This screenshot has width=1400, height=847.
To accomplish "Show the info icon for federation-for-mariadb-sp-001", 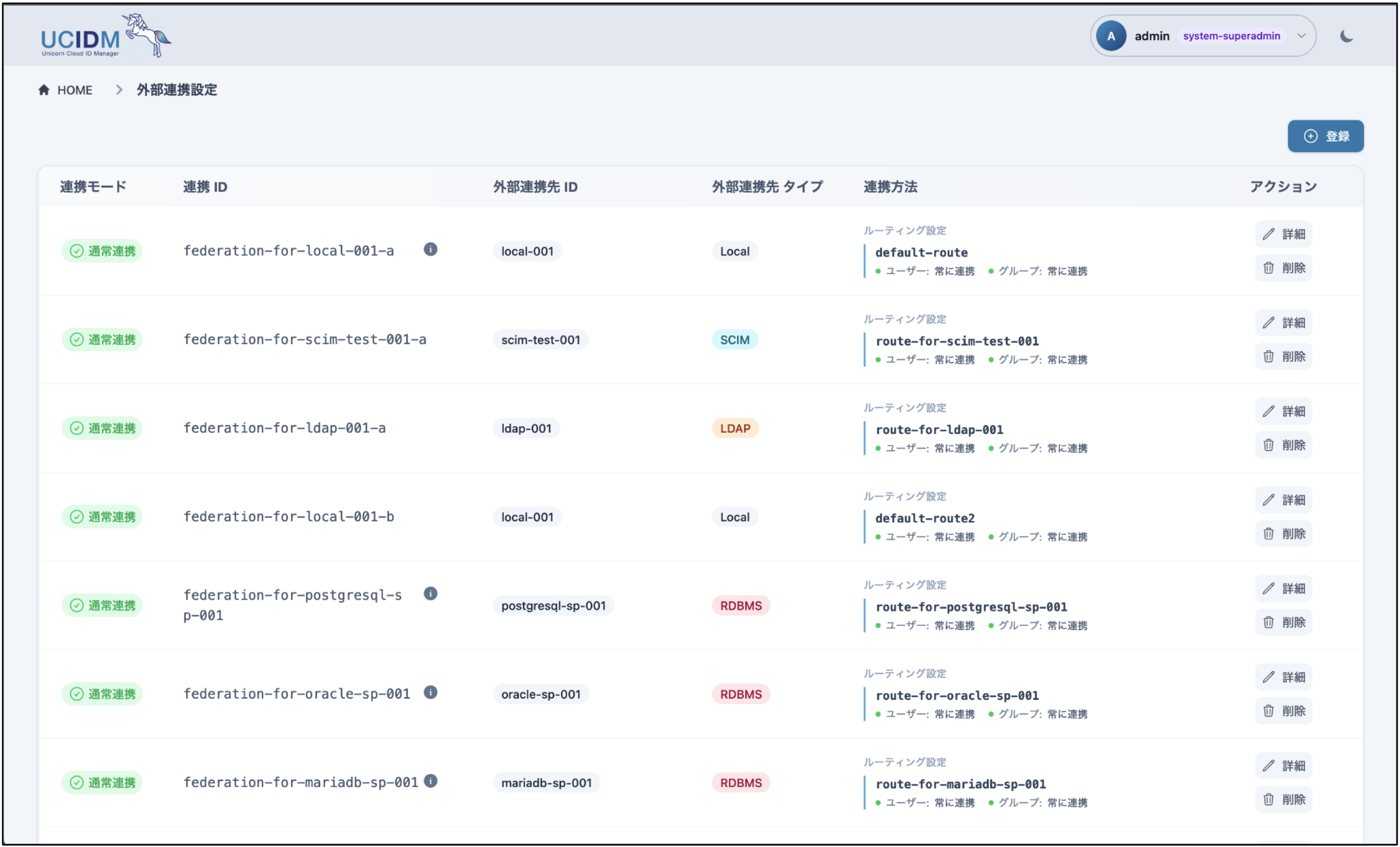I will tap(431, 781).
